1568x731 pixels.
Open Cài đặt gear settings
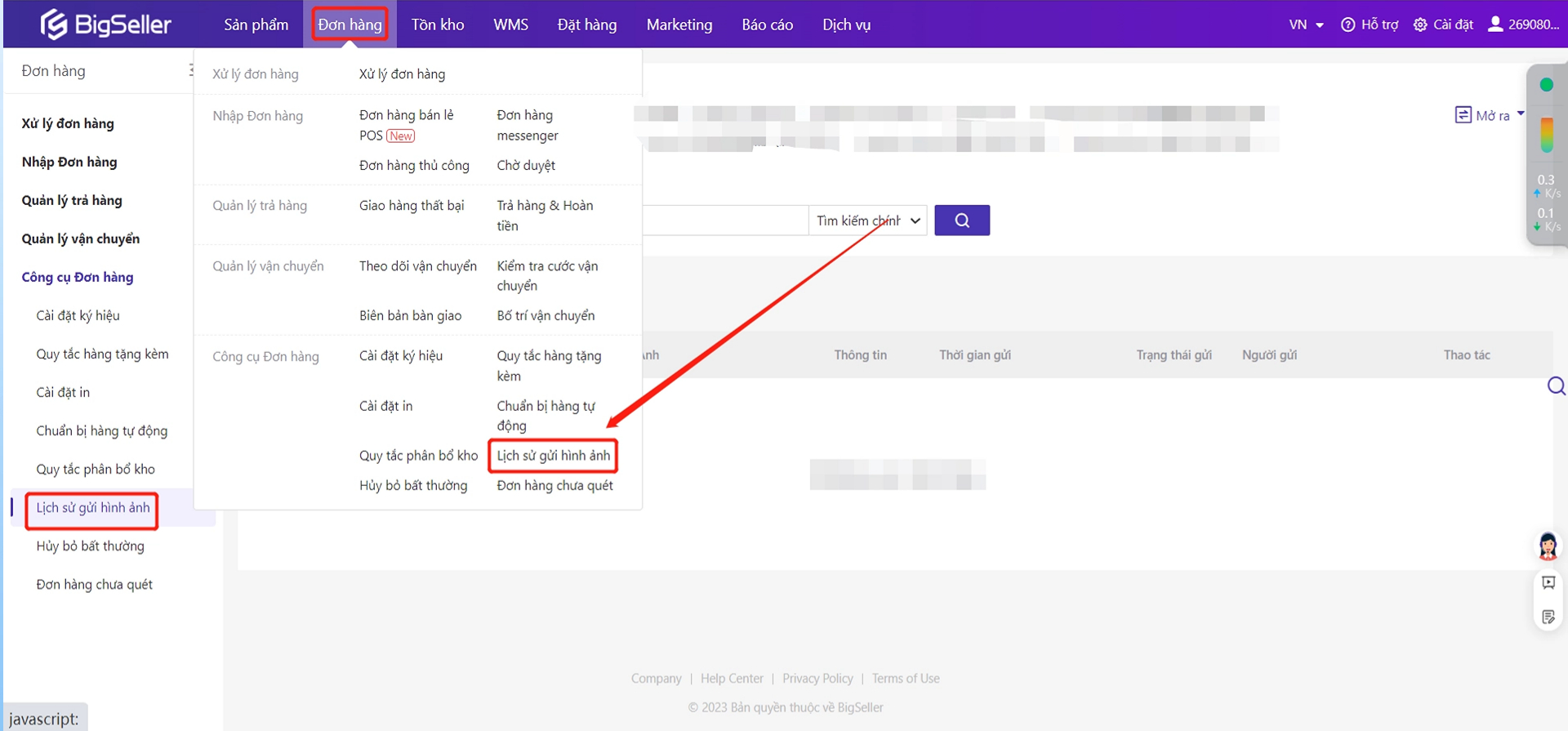coord(1420,25)
